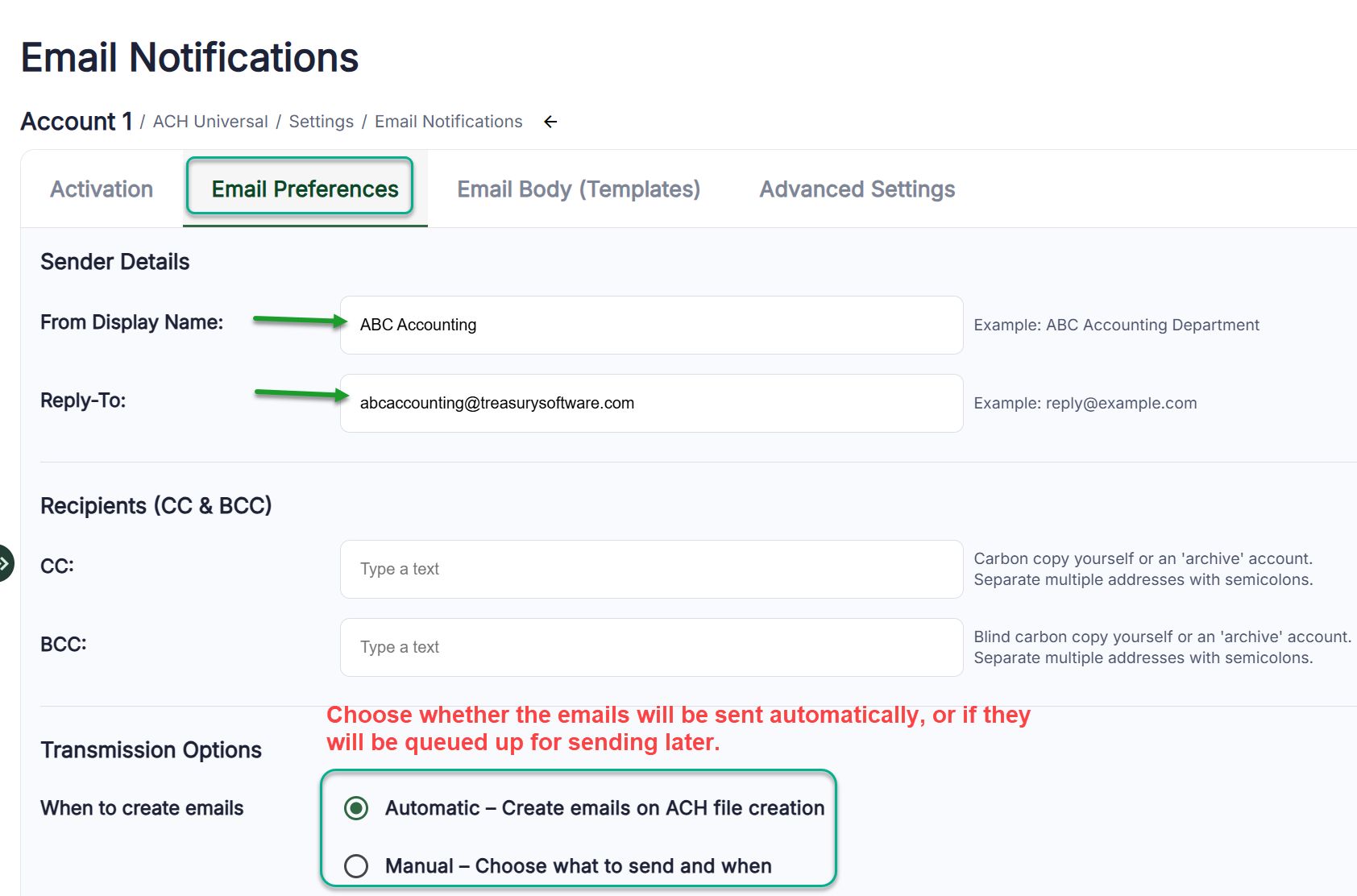Focus the From Display Name text field
Viewport: 1357px width, 896px height.
651,326
